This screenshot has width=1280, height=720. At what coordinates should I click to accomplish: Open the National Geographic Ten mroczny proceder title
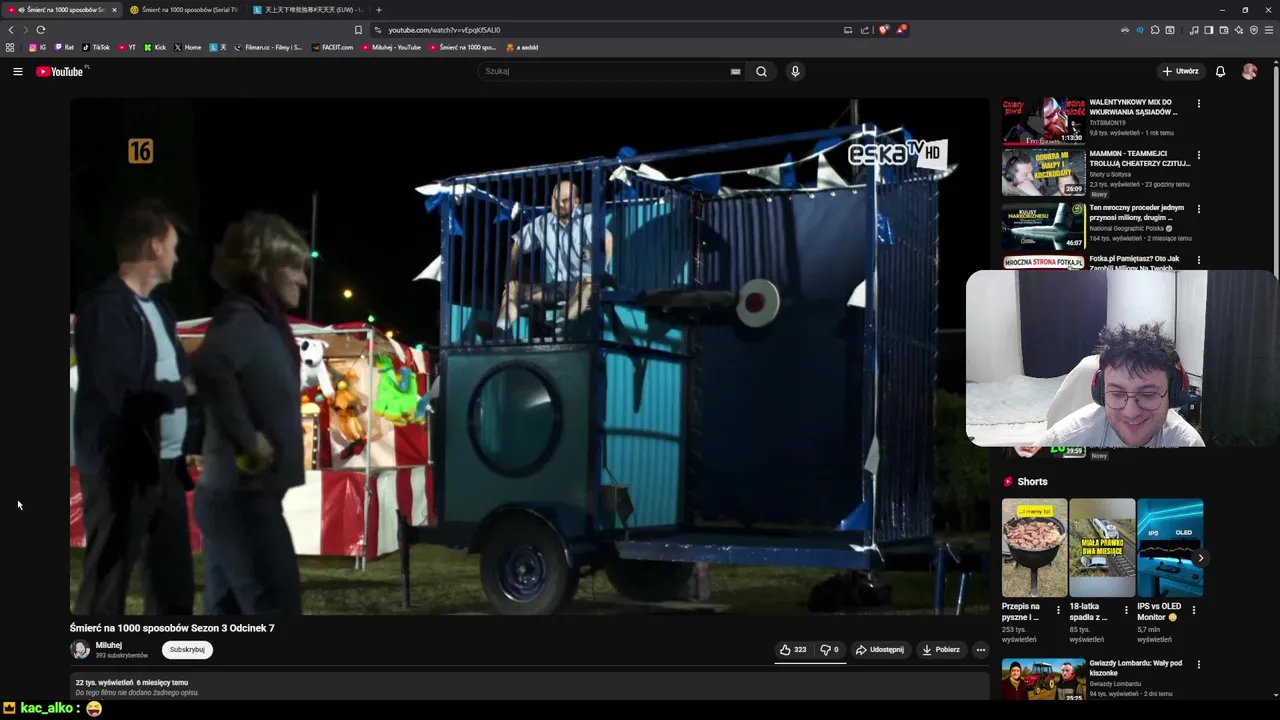[1137, 212]
